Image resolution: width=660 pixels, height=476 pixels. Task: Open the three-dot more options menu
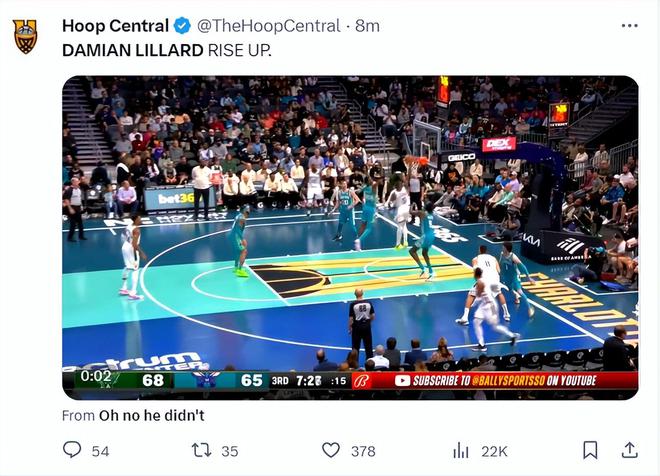coord(629,26)
